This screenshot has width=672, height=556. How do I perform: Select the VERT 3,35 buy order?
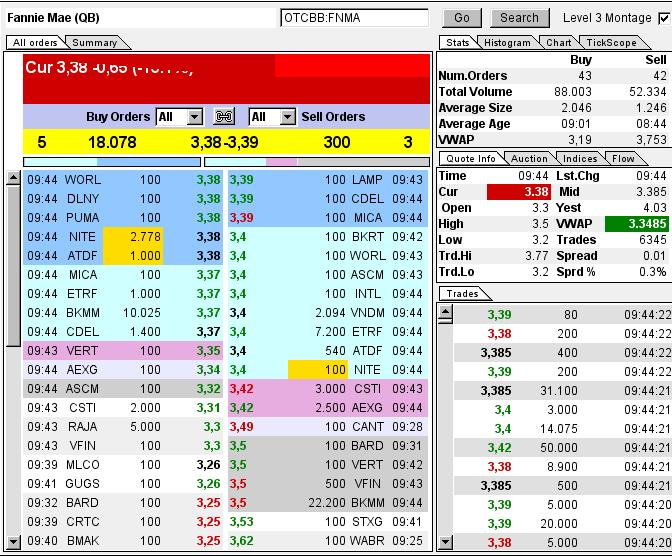pos(123,351)
